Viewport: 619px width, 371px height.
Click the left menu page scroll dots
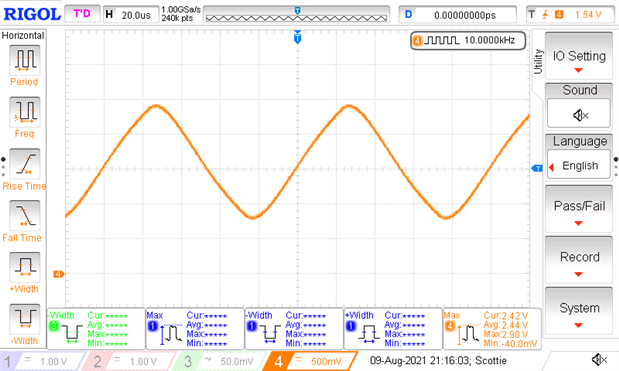[3, 167]
